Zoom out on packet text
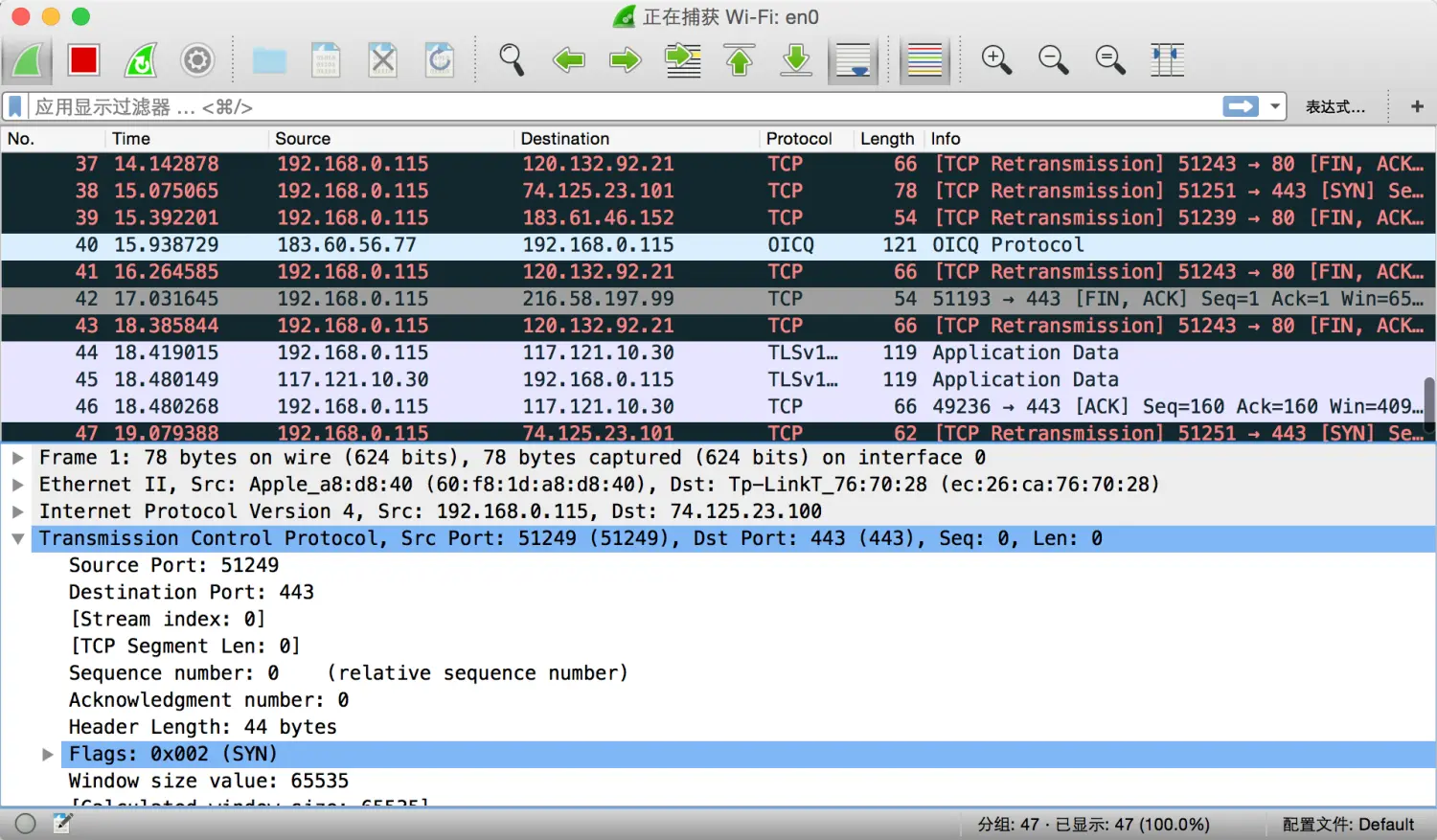 click(1053, 60)
